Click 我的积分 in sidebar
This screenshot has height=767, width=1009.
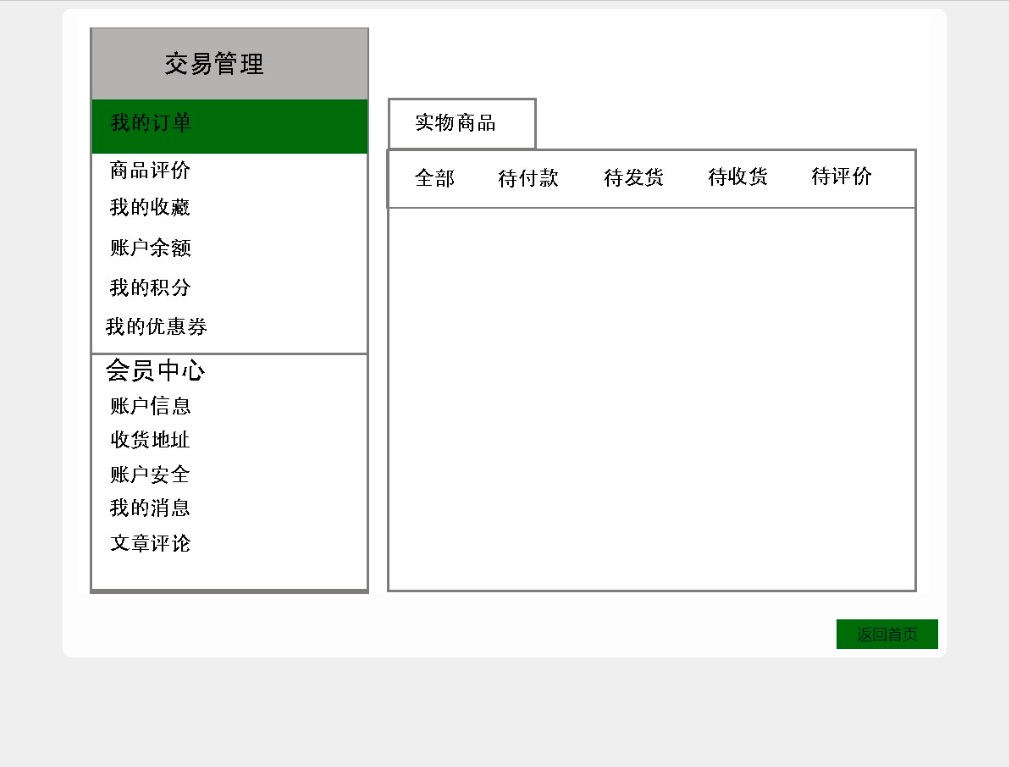150,288
